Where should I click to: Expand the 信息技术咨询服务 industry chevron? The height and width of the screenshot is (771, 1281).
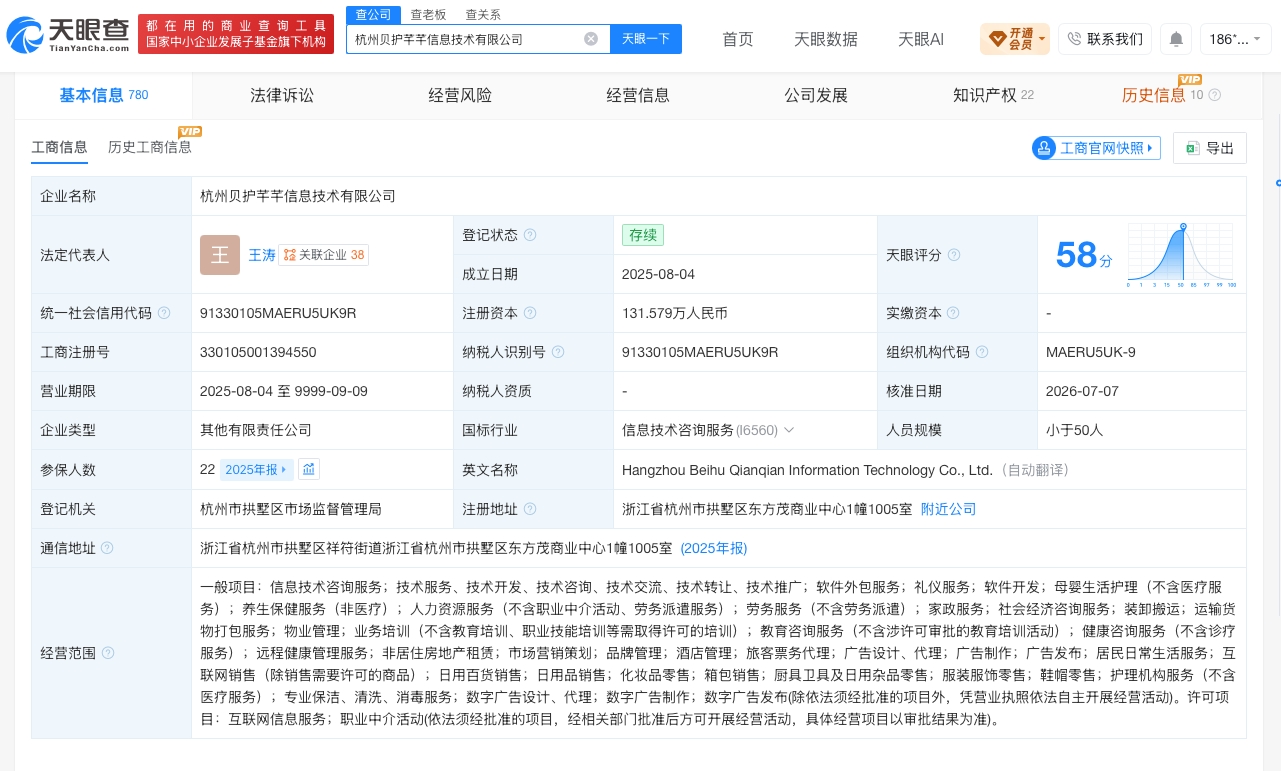[789, 430]
